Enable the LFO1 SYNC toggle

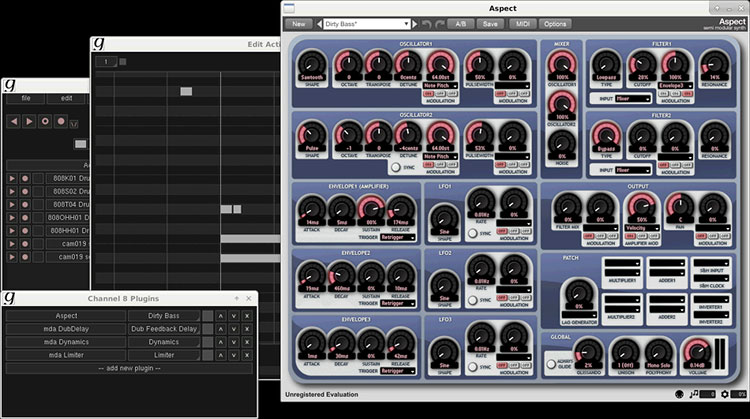(x=473, y=232)
